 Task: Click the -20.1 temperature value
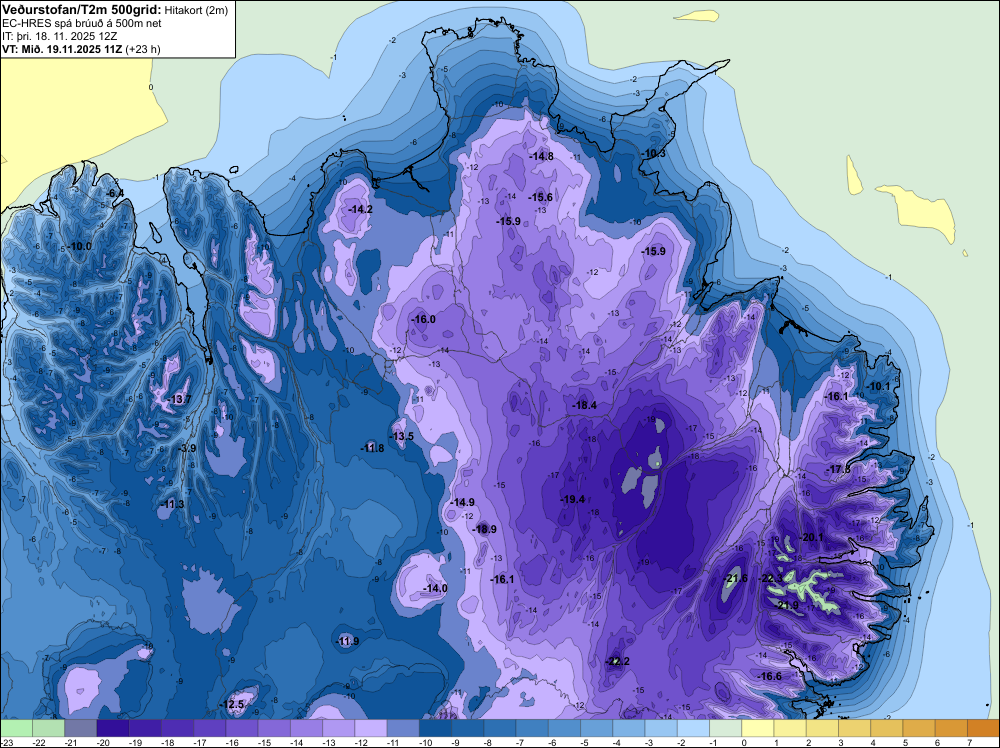click(x=812, y=538)
